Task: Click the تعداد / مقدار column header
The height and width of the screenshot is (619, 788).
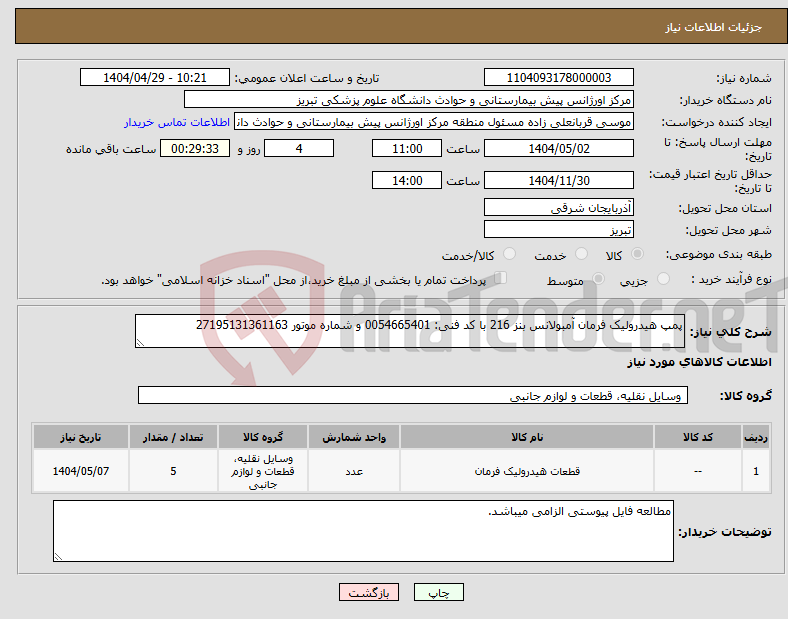Action: [173, 437]
